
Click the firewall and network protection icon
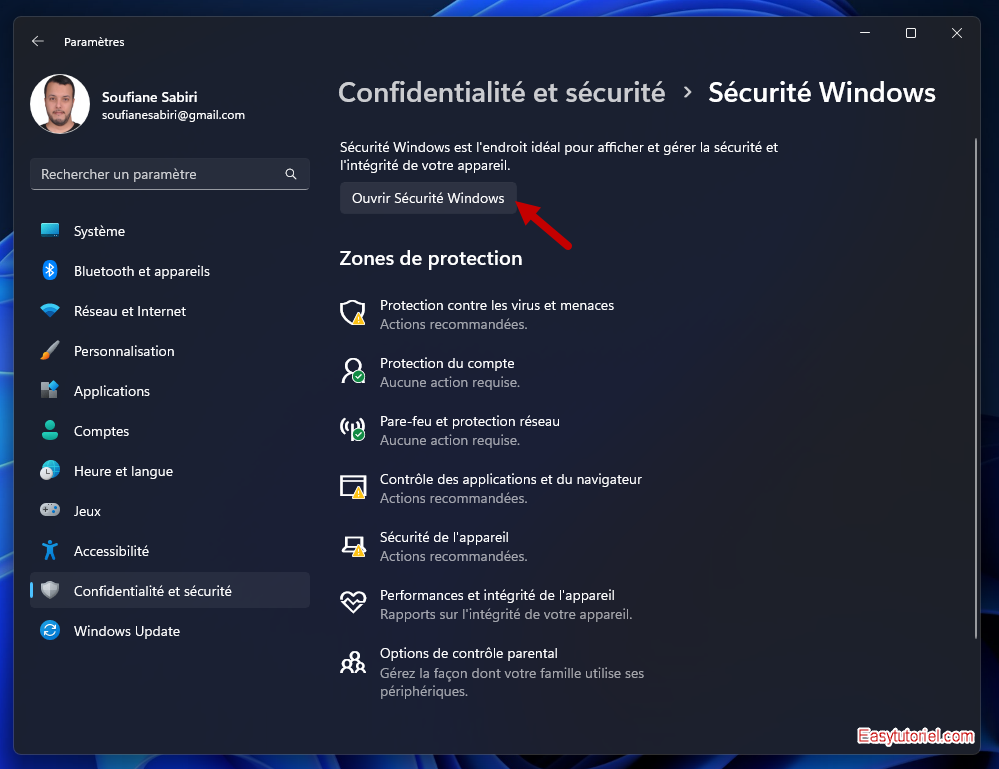click(x=352, y=430)
